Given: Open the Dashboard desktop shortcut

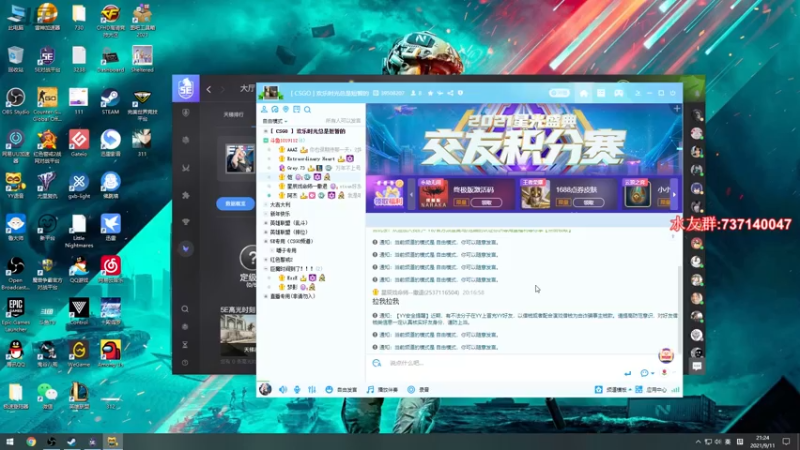Looking at the screenshot, I should point(110,59).
